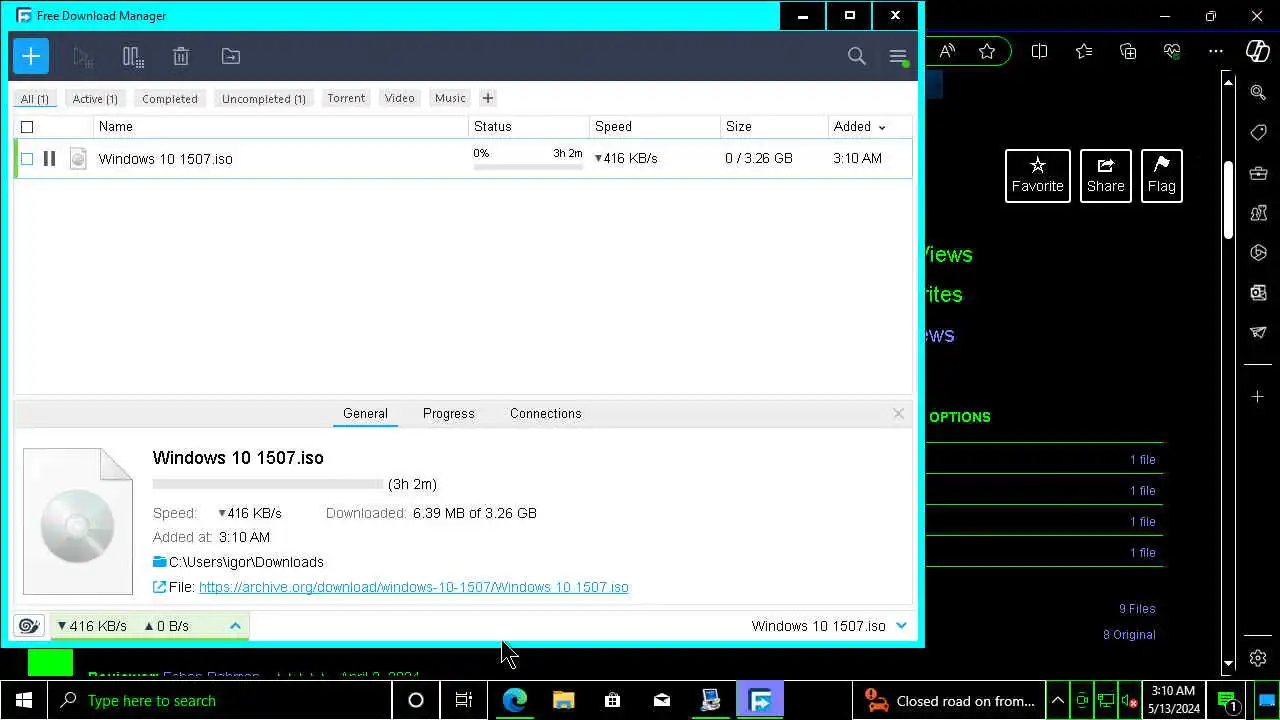Select the Music filter

click(x=450, y=98)
